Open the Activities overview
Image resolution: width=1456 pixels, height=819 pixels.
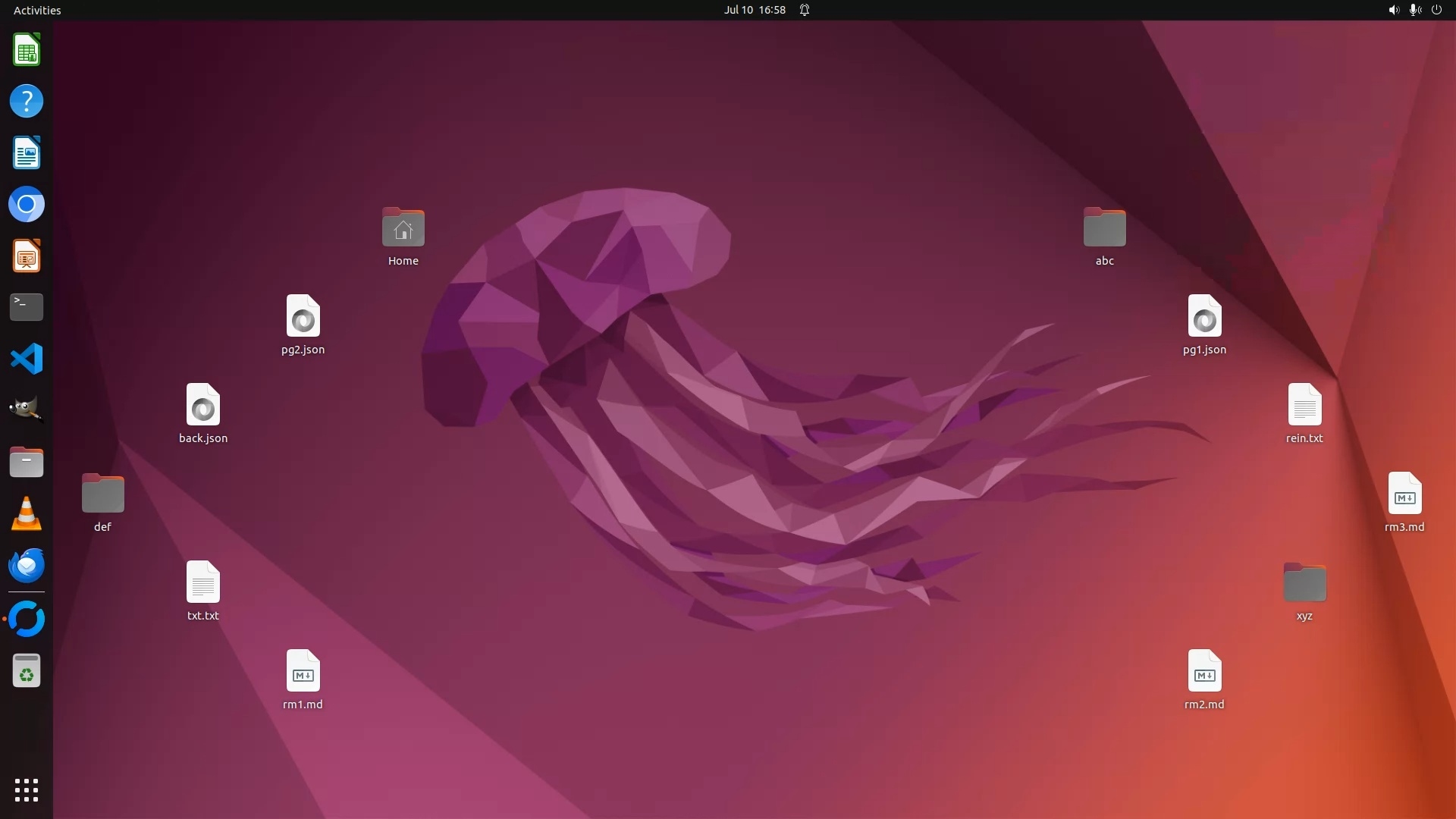37,10
